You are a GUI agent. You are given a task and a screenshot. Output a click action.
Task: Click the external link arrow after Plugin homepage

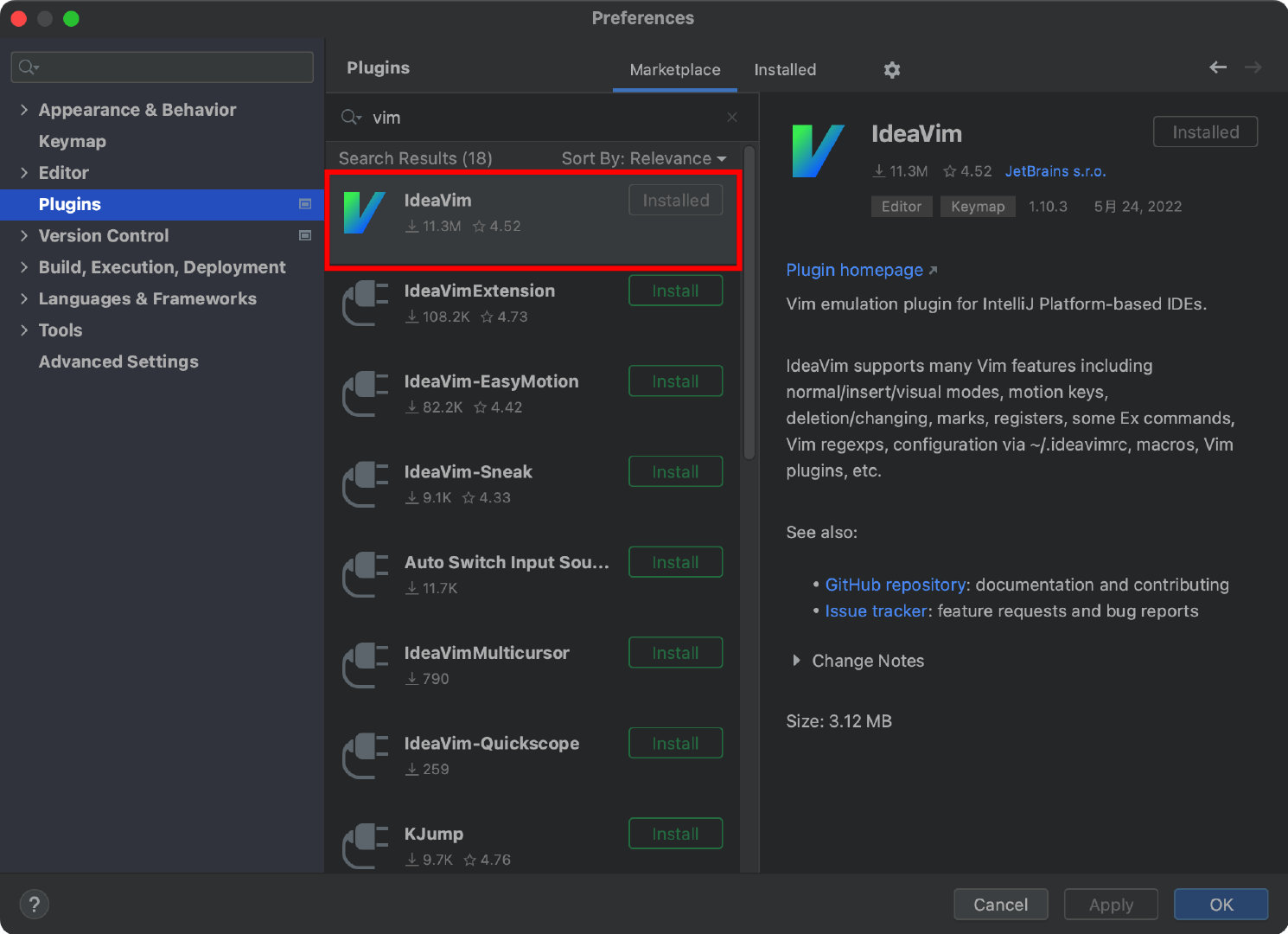tap(933, 271)
